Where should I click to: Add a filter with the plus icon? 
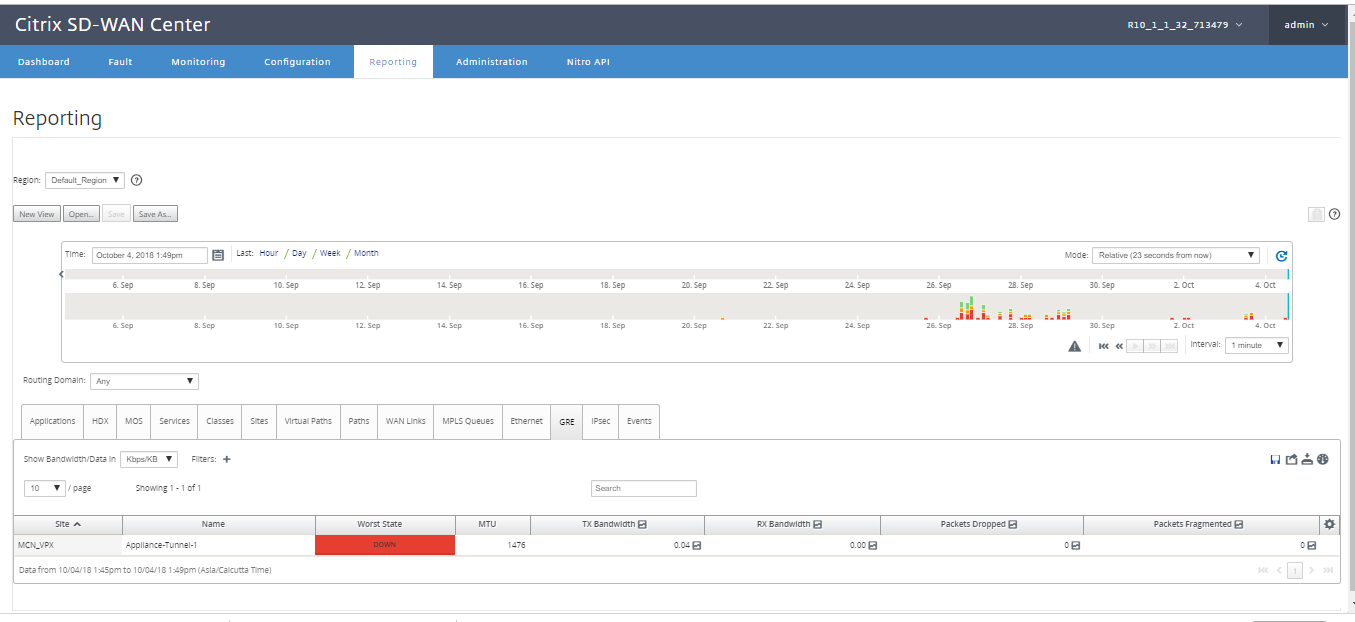(226, 460)
